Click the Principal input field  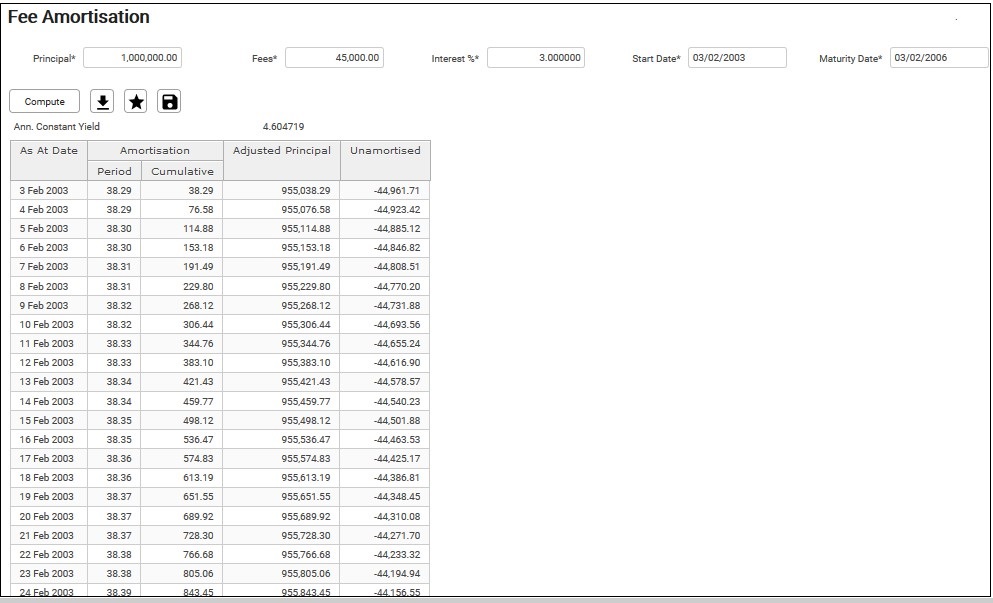pyautogui.click(x=132, y=58)
